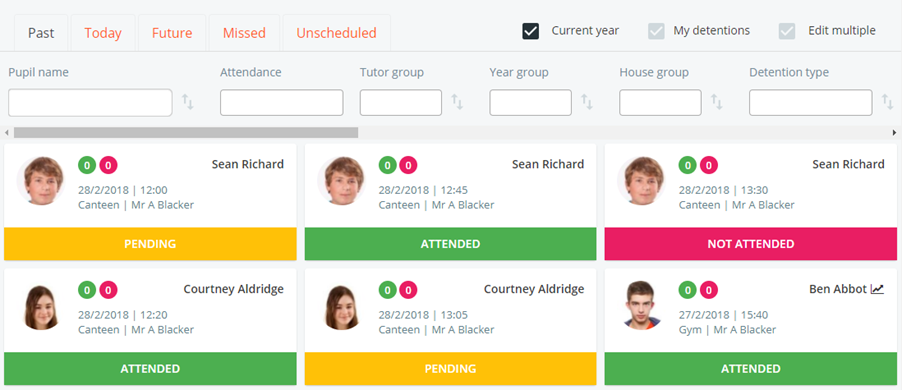Toggle the My detentions checkbox
Viewport: 902px width, 390px height.
(656, 31)
